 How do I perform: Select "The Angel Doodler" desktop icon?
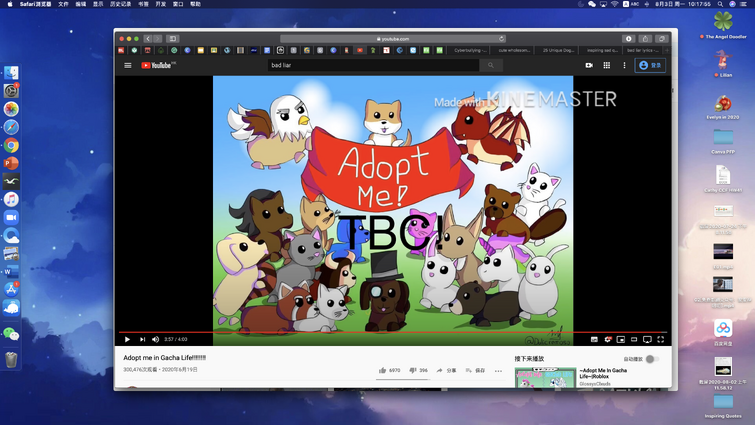[x=723, y=25]
